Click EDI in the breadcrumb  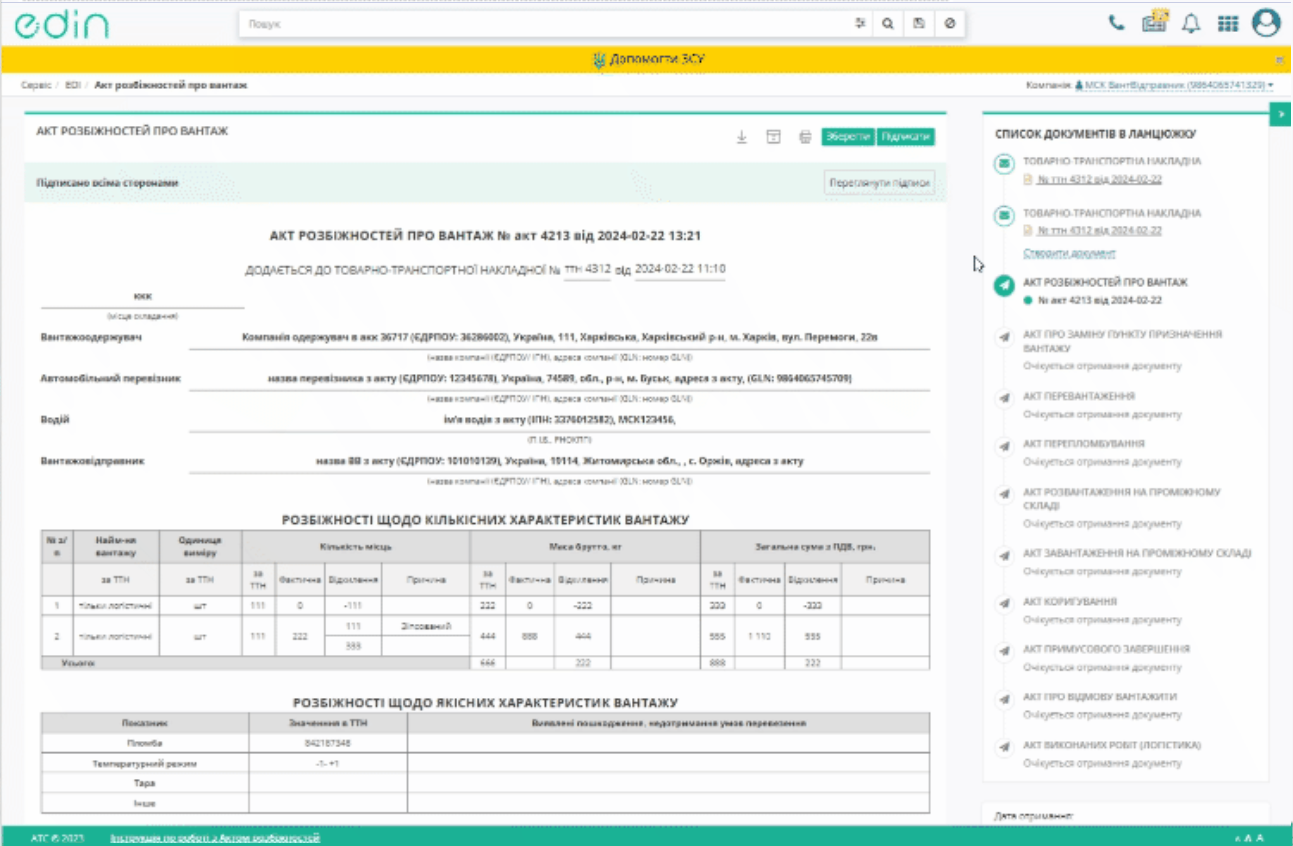click(73, 86)
